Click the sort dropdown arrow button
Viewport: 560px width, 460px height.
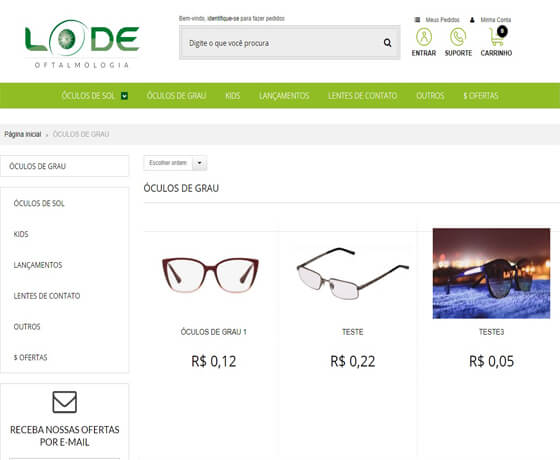tap(200, 163)
